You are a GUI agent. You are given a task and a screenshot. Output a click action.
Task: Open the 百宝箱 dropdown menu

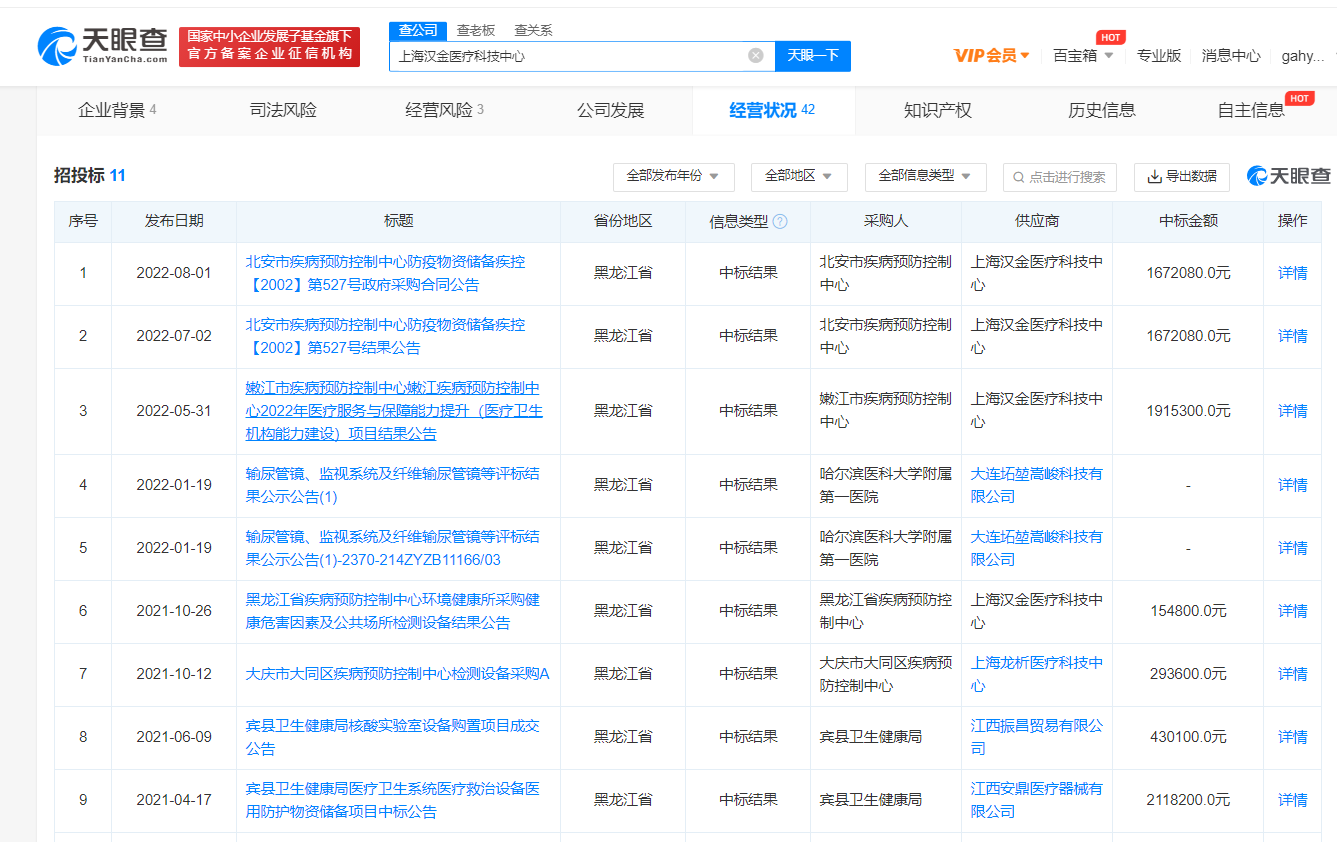tap(1083, 56)
